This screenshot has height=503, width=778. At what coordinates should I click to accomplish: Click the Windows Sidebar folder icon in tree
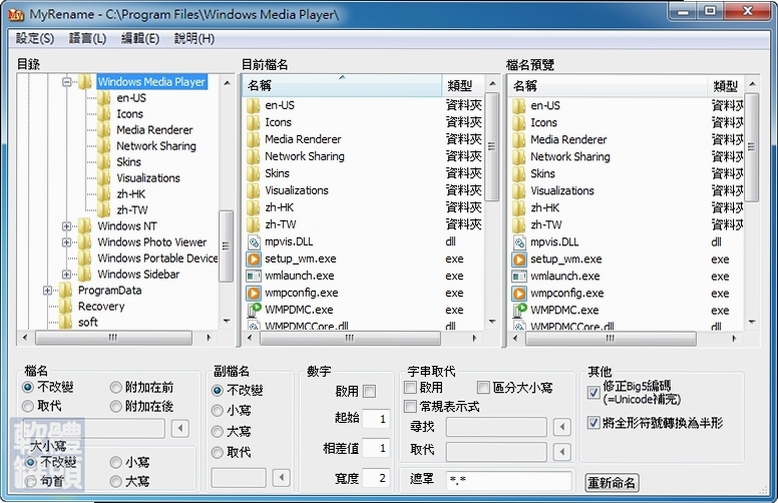click(85, 274)
